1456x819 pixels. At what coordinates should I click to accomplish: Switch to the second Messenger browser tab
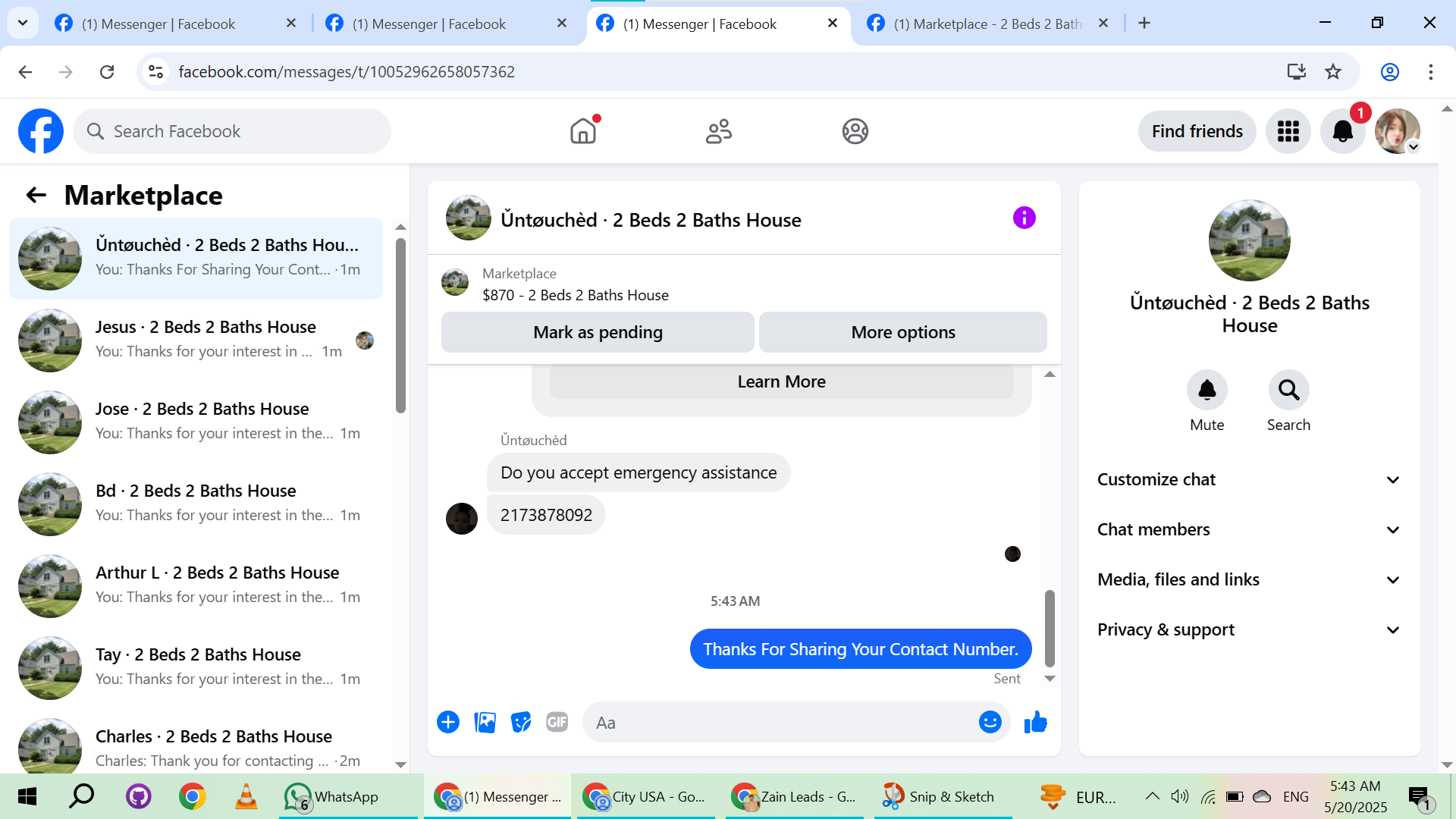(447, 24)
